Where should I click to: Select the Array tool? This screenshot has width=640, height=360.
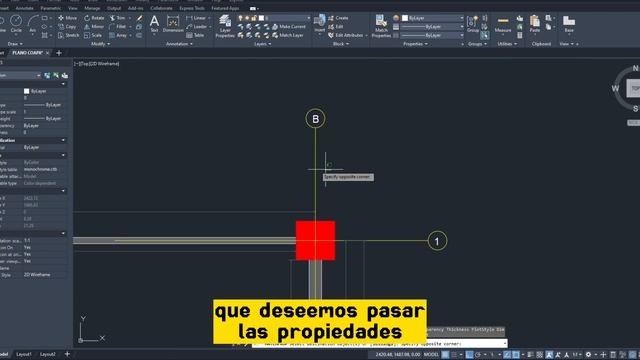[118, 36]
